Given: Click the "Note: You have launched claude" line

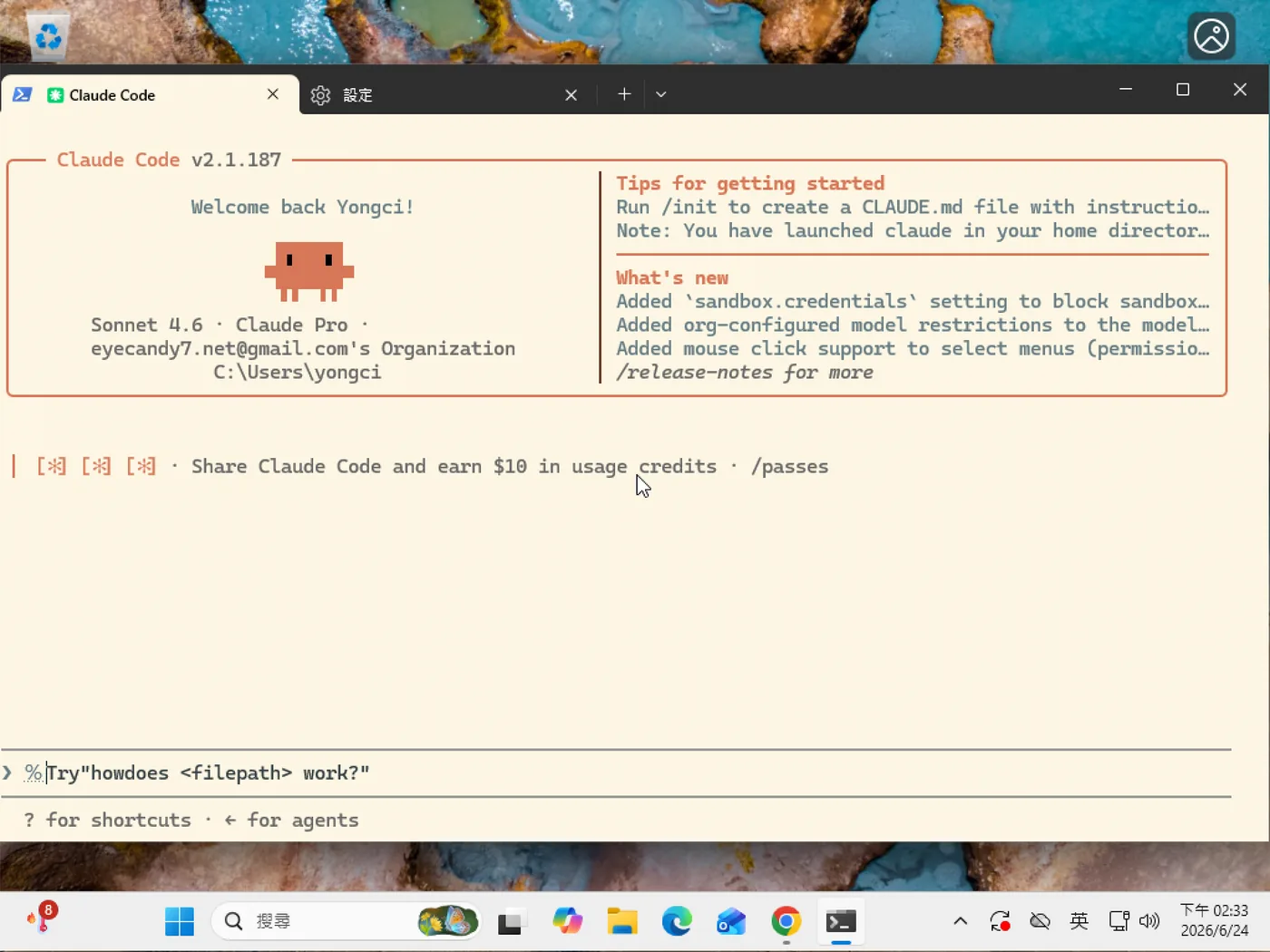Looking at the screenshot, I should [913, 230].
